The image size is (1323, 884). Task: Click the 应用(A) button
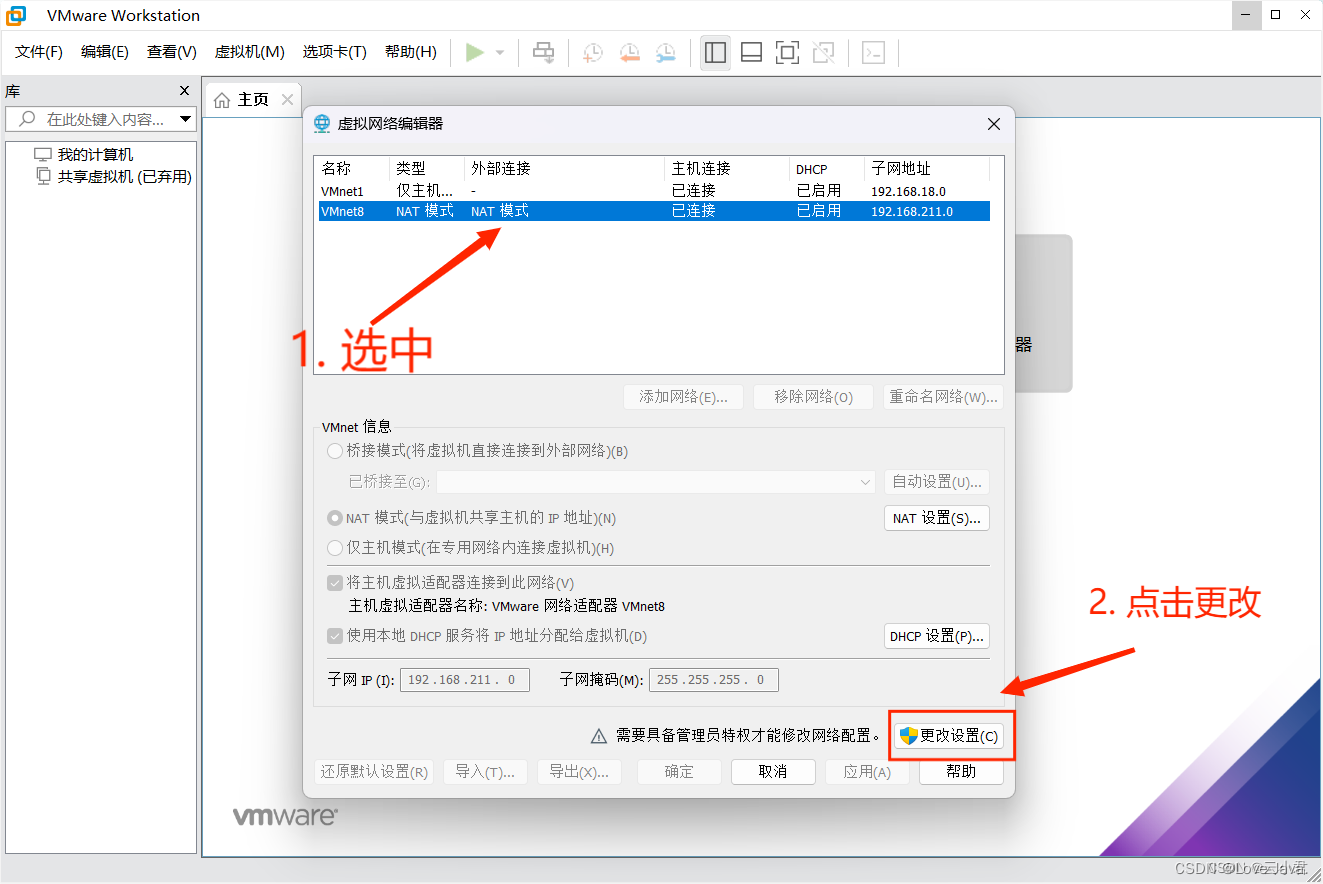(867, 772)
